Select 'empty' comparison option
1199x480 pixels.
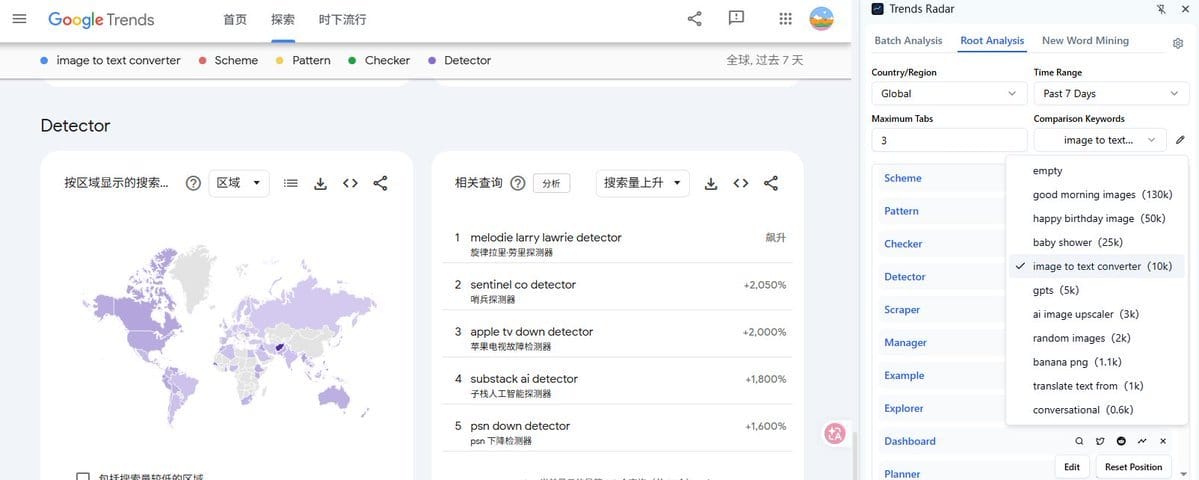pyautogui.click(x=1097, y=171)
